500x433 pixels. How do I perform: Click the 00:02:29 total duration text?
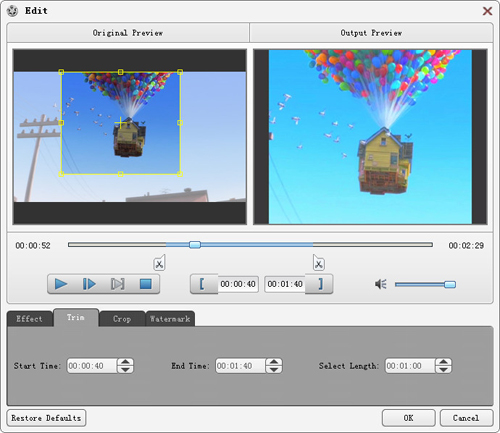coord(466,246)
